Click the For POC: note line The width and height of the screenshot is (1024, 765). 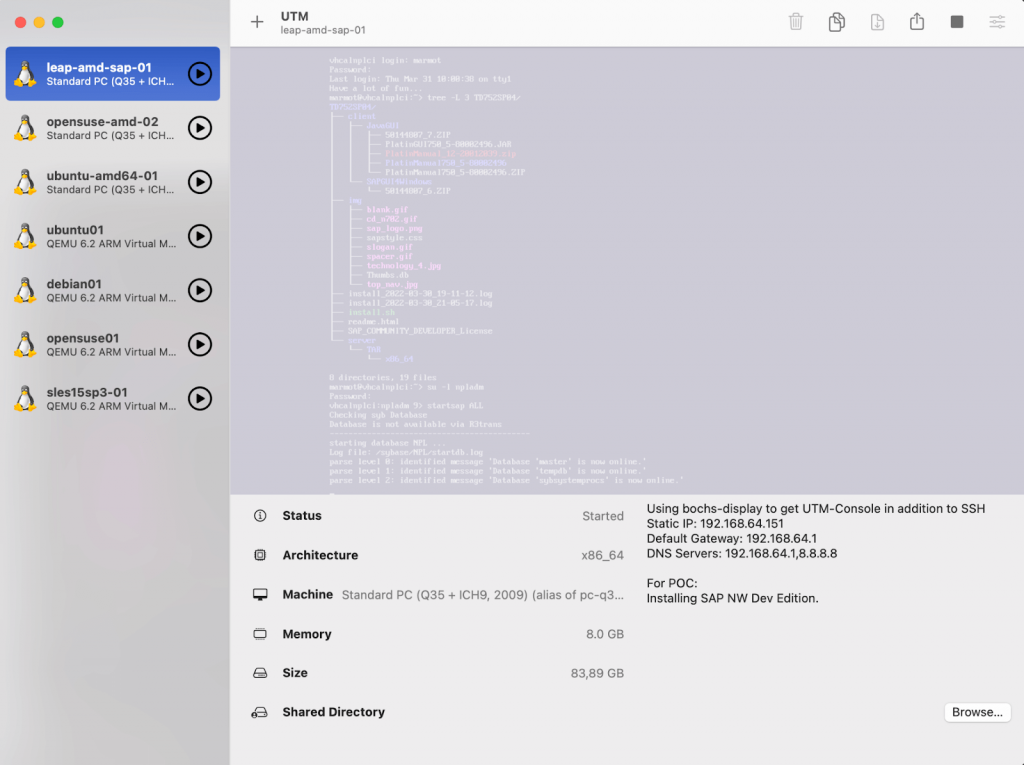click(672, 583)
